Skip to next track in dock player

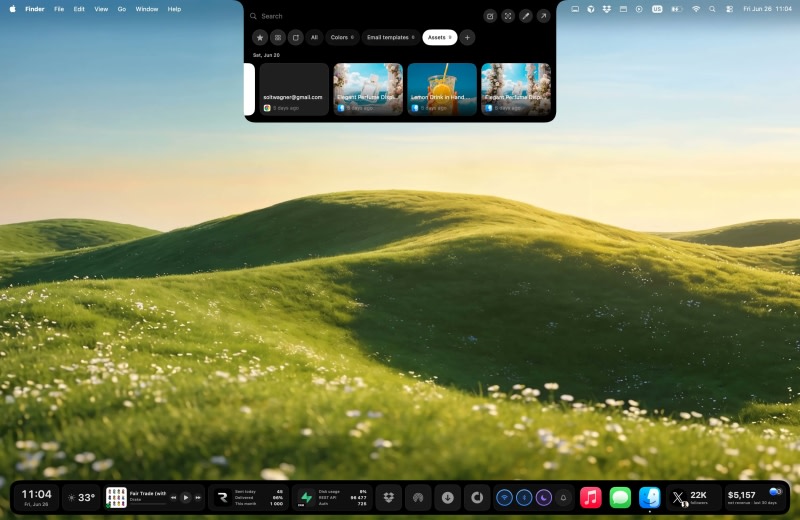[198, 498]
